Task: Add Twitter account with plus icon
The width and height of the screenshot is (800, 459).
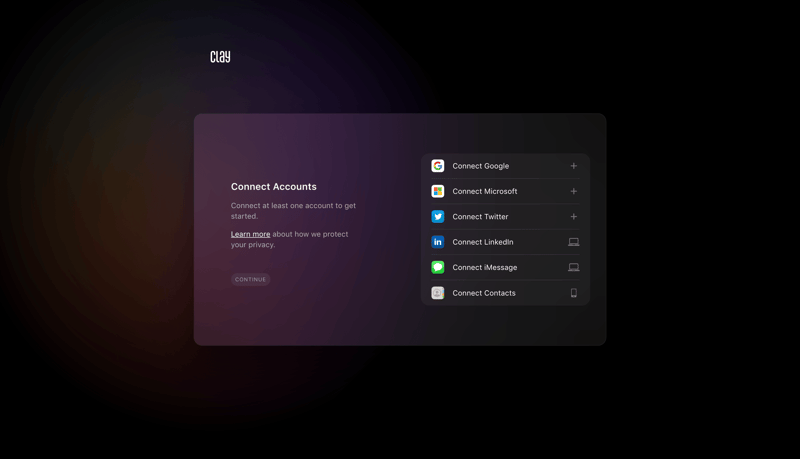Action: click(x=573, y=217)
